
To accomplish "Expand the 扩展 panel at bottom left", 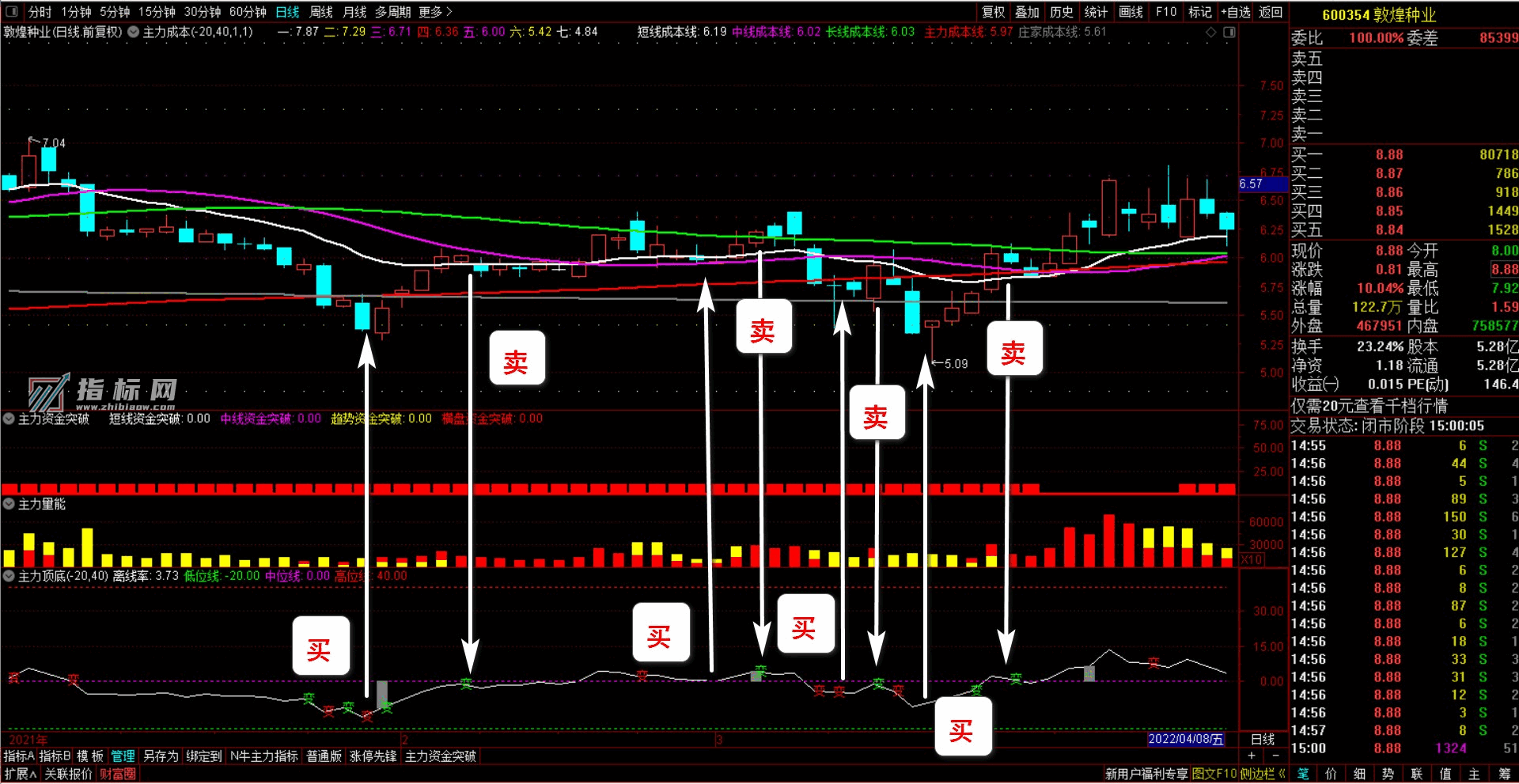I will [x=21, y=774].
